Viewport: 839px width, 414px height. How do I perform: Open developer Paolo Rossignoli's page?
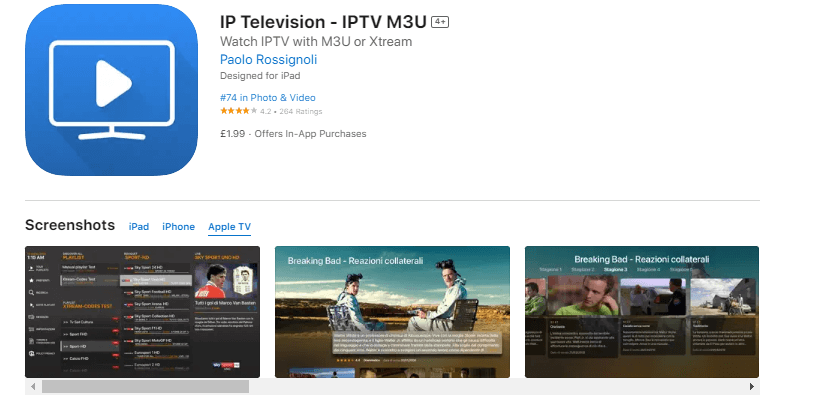point(269,59)
